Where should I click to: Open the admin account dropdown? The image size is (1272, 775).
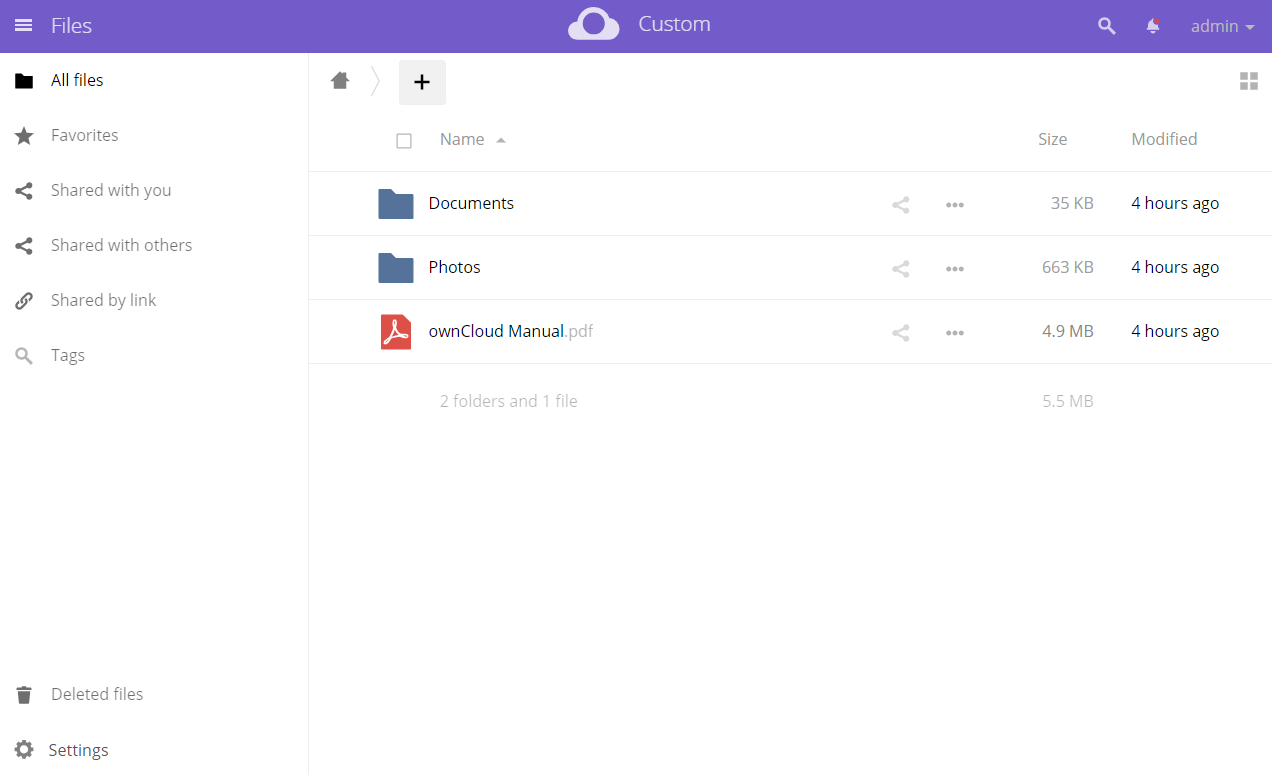[1221, 26]
